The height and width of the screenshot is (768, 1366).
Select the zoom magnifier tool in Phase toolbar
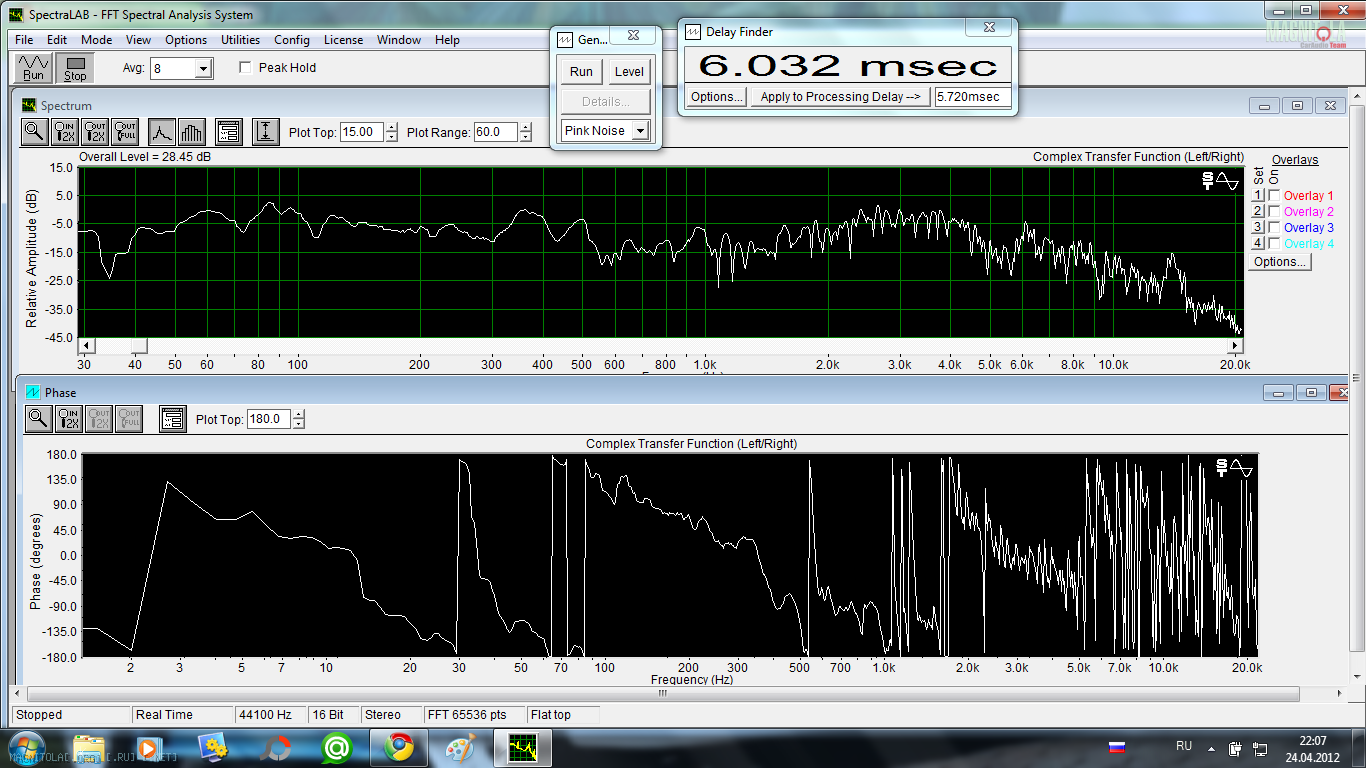[38, 418]
